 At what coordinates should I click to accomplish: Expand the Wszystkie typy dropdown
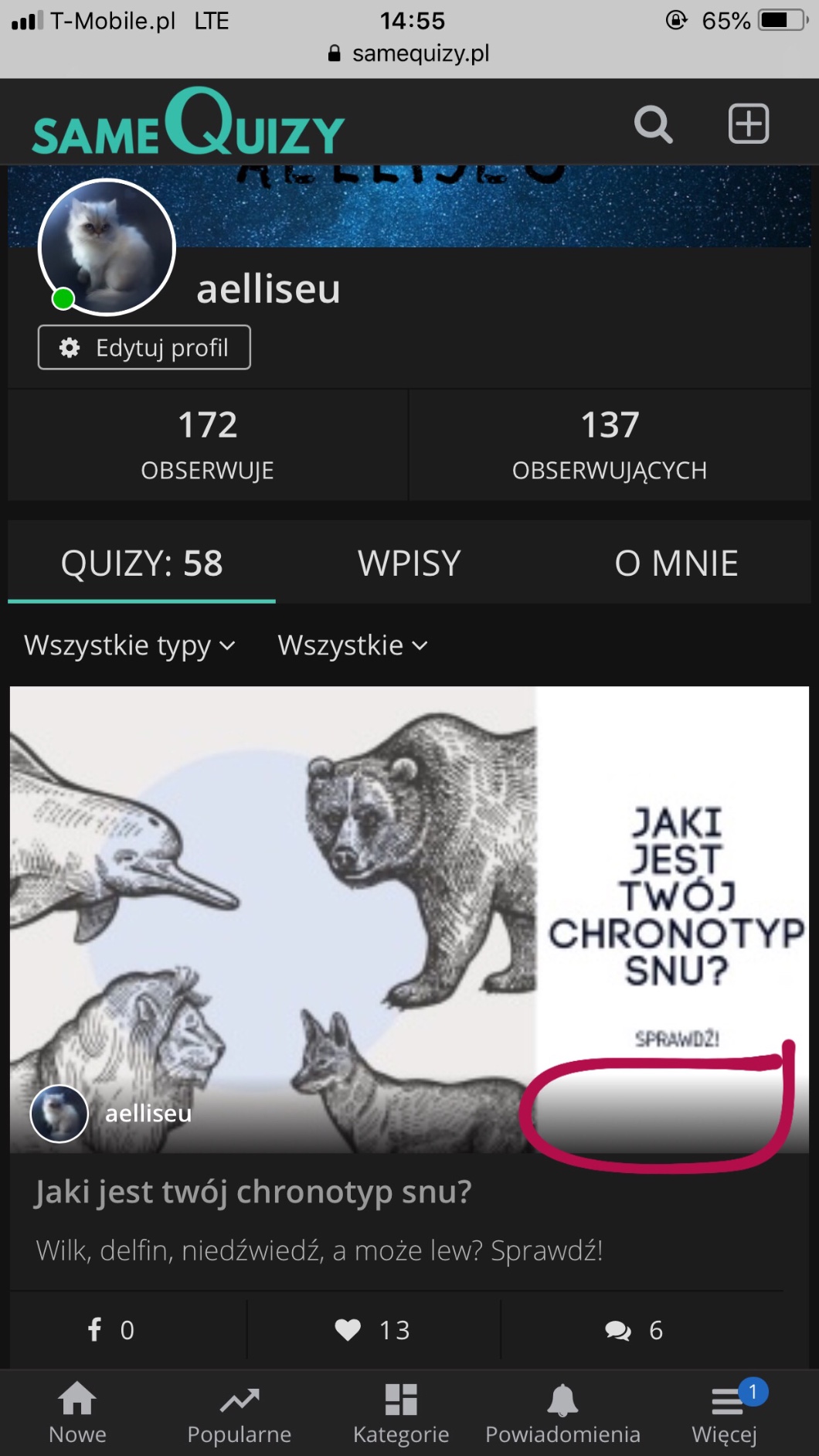click(x=130, y=645)
